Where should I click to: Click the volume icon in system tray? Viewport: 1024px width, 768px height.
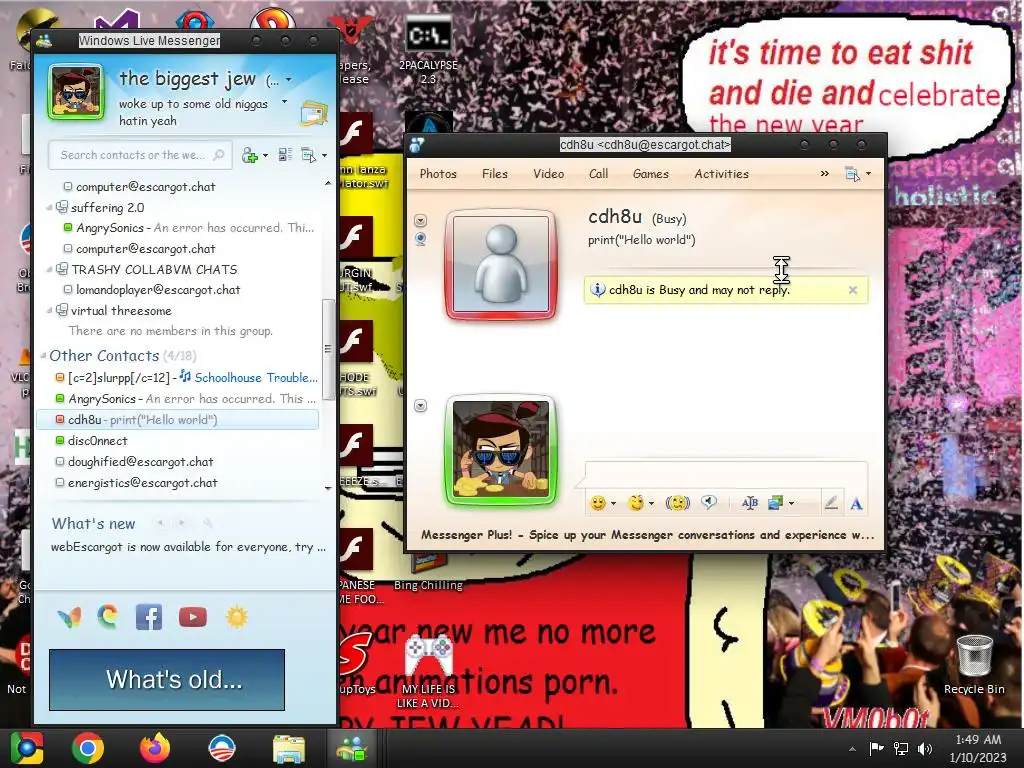(925, 748)
